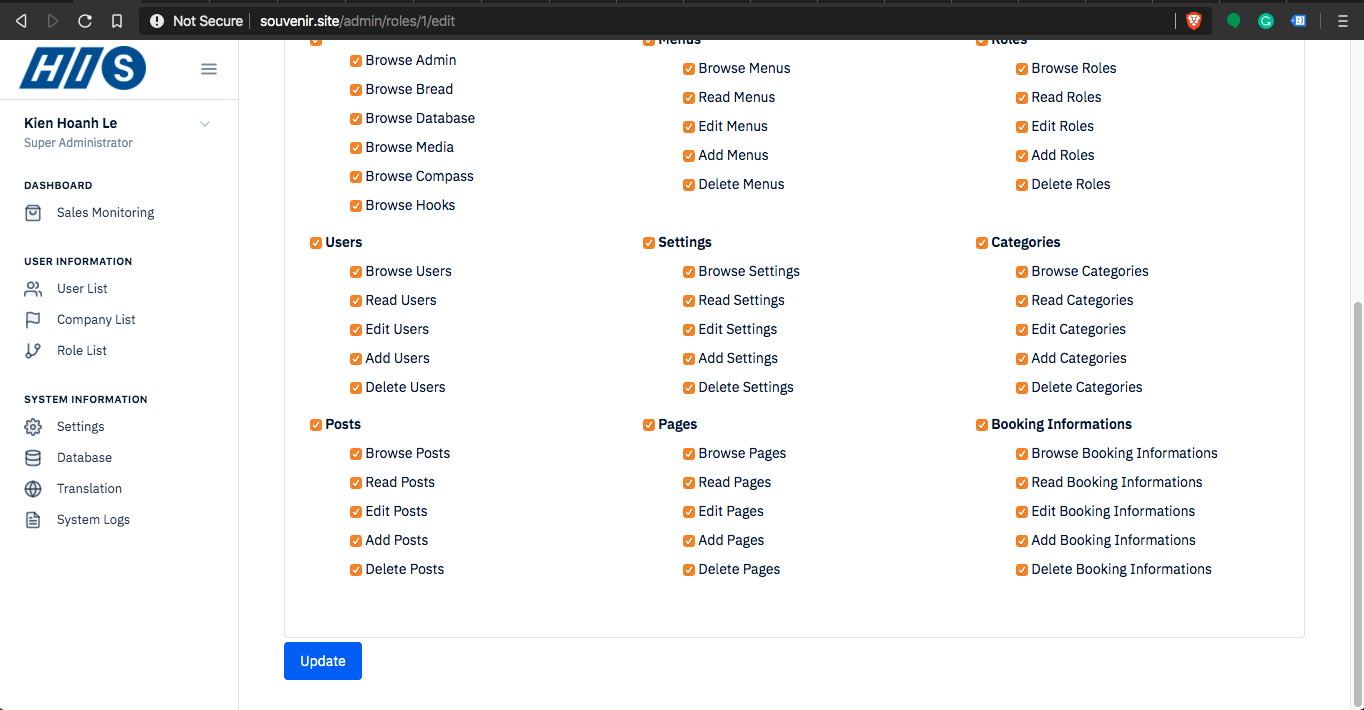This screenshot has height=710, width=1364.
Task: Click the Not Secure warning icon
Action: click(x=157, y=20)
